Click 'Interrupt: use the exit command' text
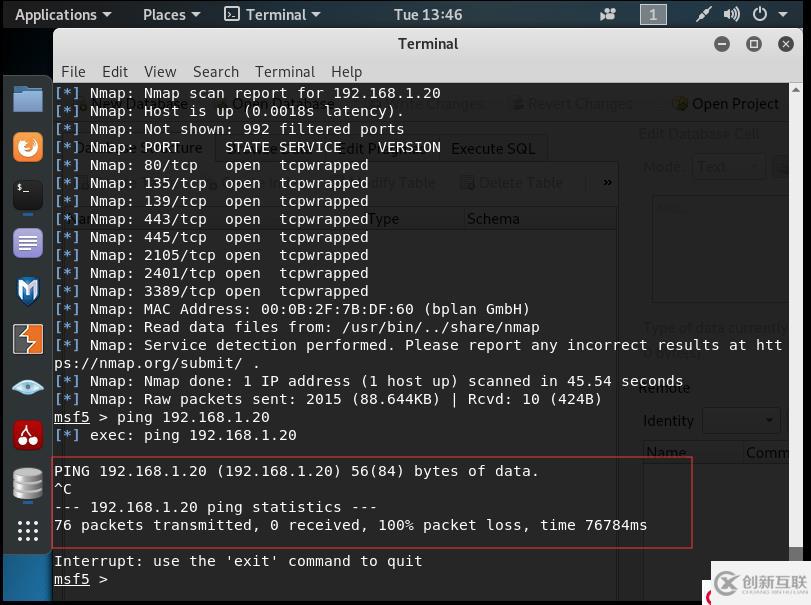The image size is (811, 605). (238, 561)
